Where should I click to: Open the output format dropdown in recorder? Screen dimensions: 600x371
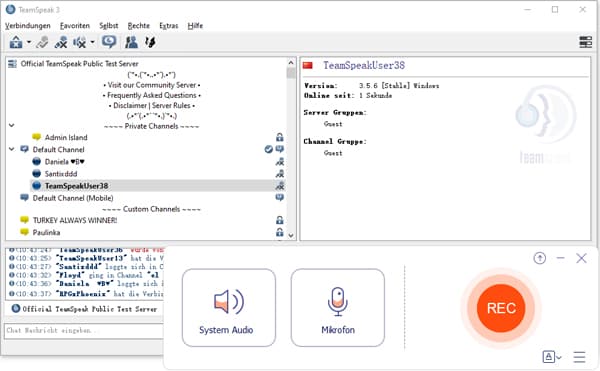coord(552,357)
